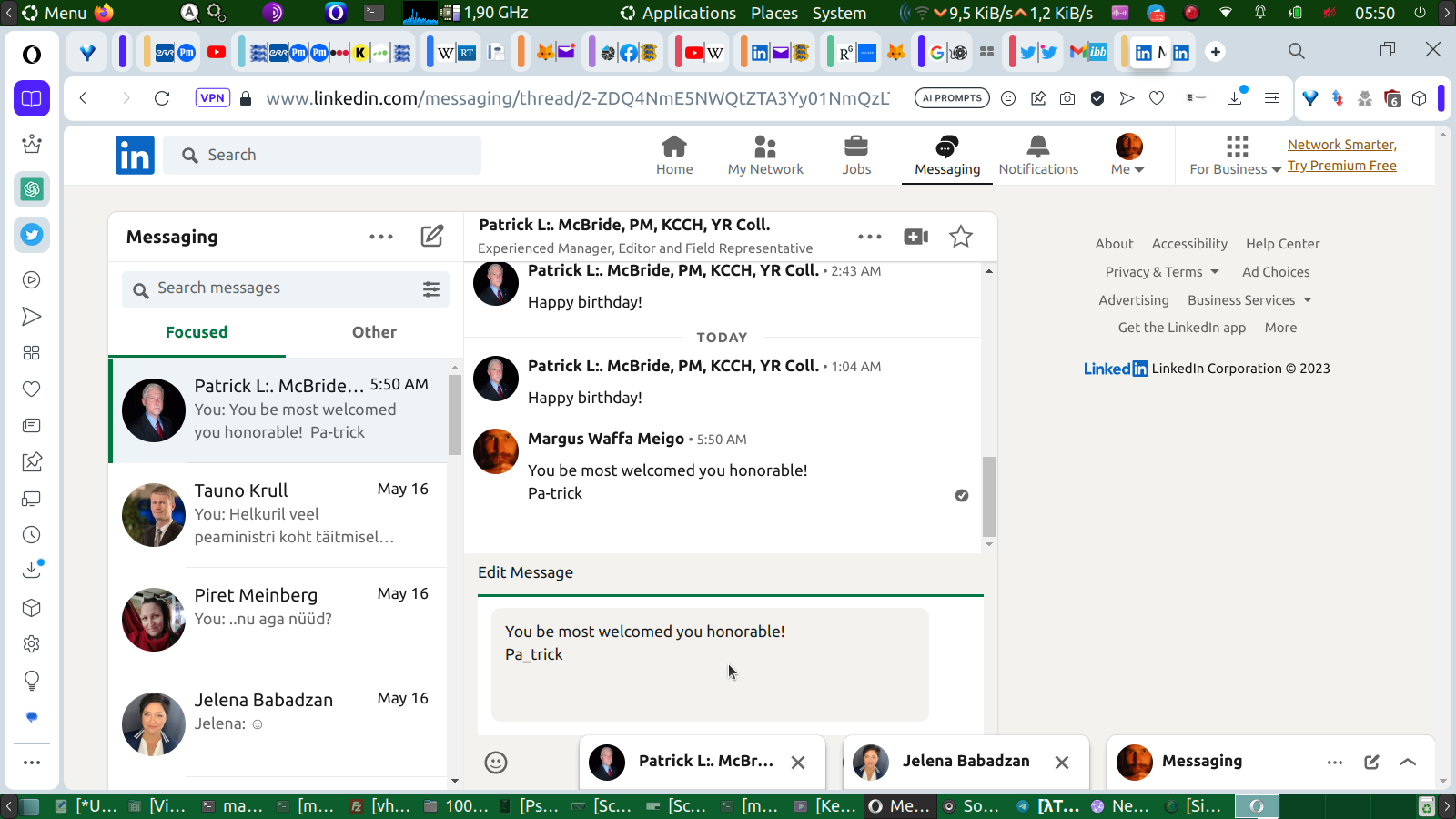This screenshot has width=1456, height=819.
Task: Open Opera Easy Setup sliders icon
Action: [x=1272, y=98]
